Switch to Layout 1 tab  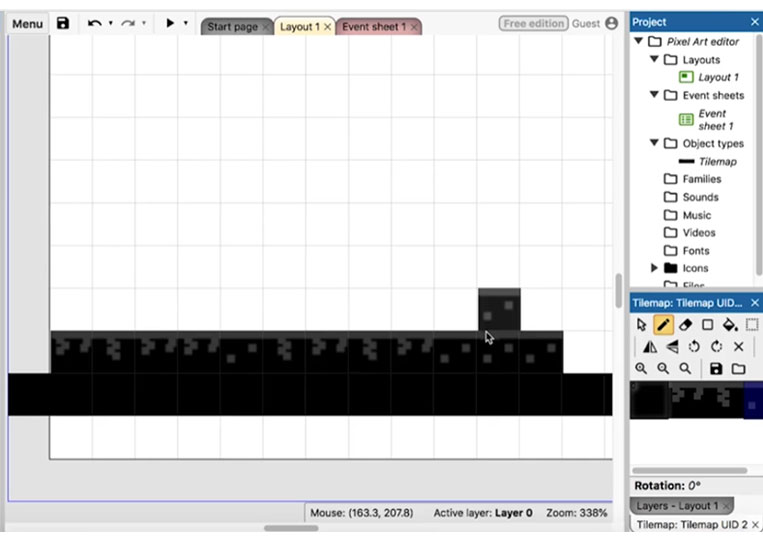[300, 27]
